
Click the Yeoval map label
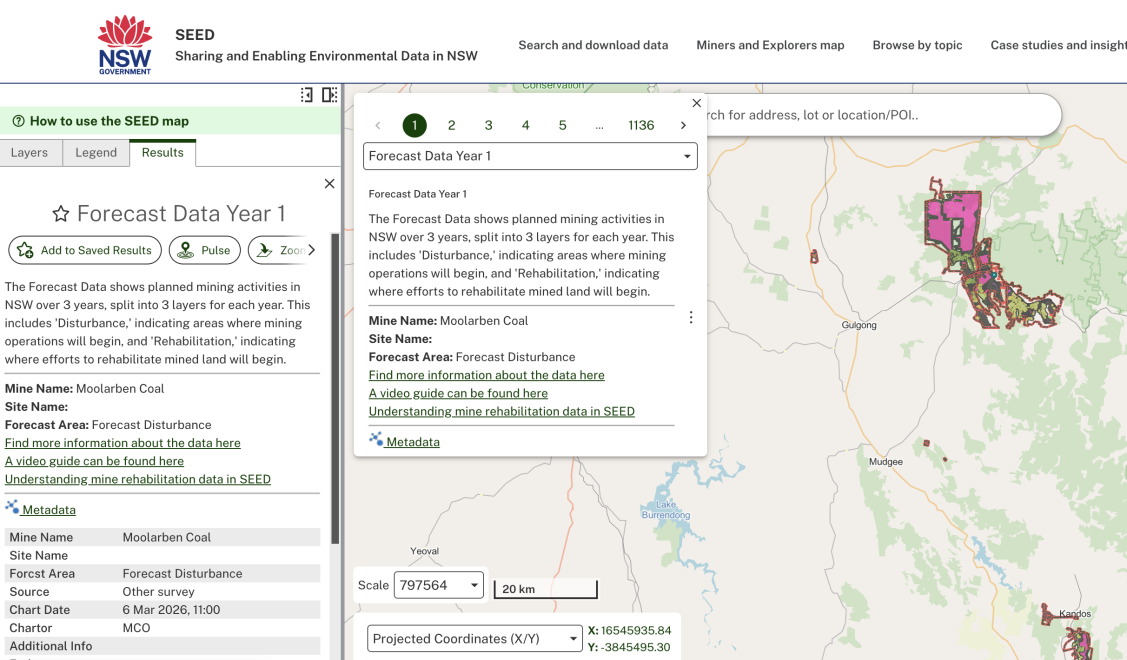tap(425, 551)
